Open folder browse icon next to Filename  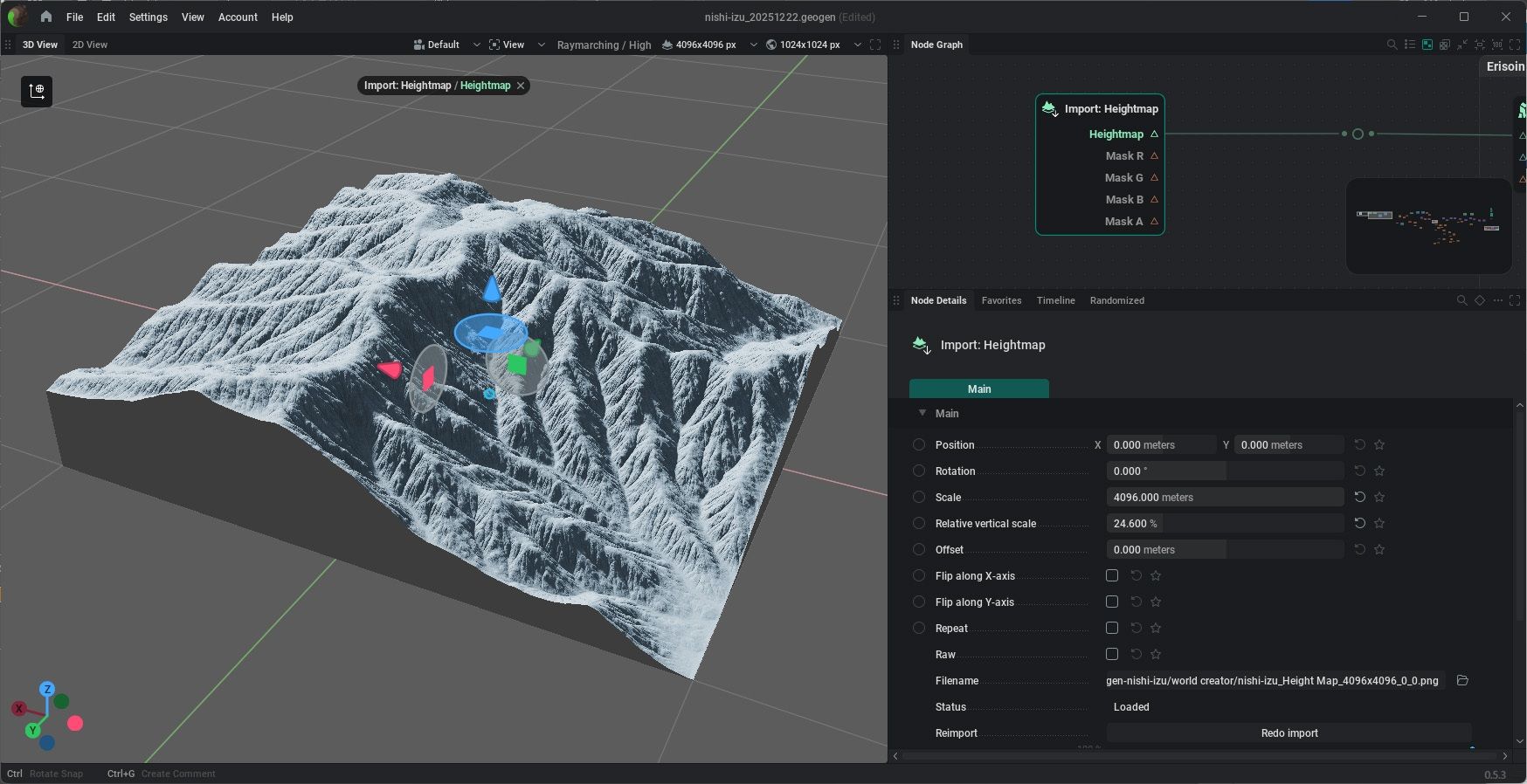pos(1462,680)
